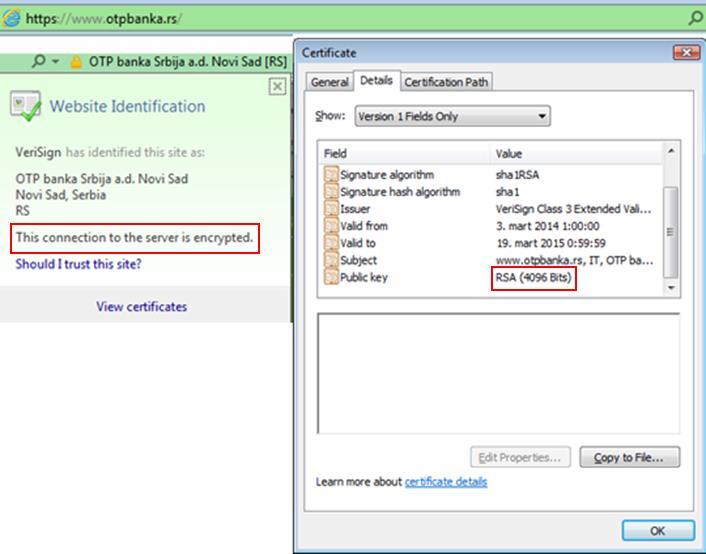
Task: Click OK to close the Certificate dialog
Action: 658,531
